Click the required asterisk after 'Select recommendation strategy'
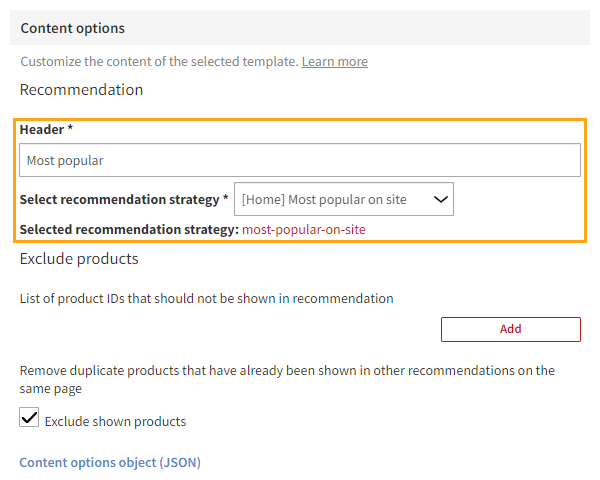The width and height of the screenshot is (600, 480). [225, 199]
